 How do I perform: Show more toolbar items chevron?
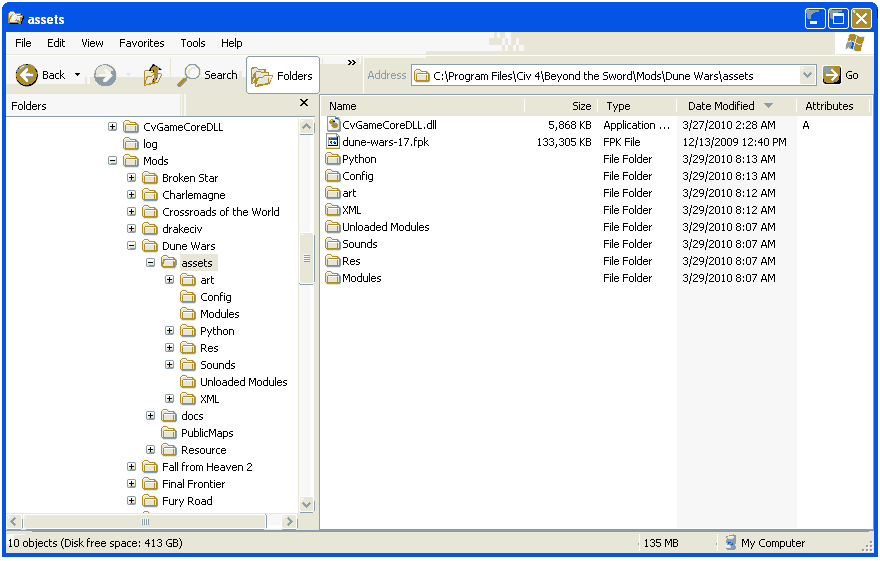pyautogui.click(x=352, y=62)
